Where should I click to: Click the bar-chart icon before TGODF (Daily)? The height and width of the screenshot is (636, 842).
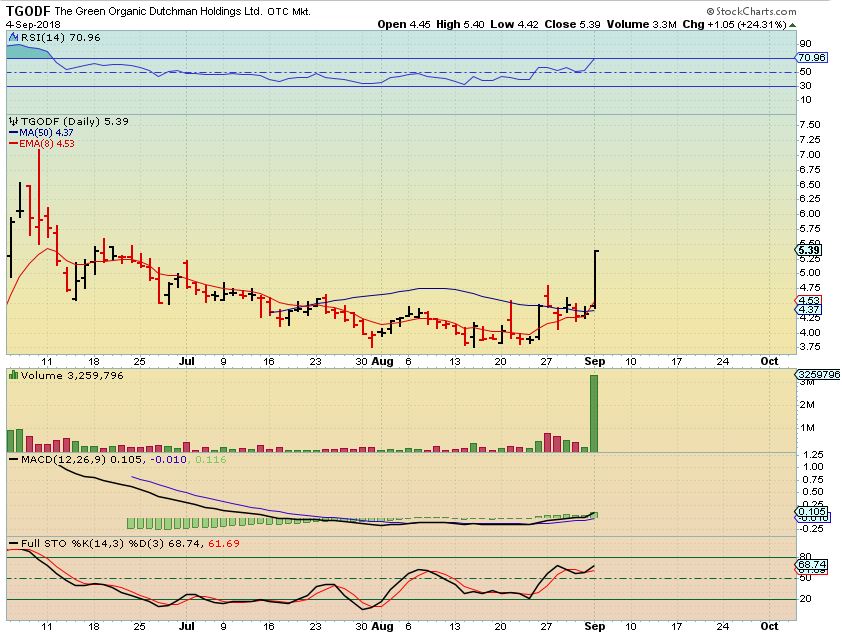click(13, 121)
